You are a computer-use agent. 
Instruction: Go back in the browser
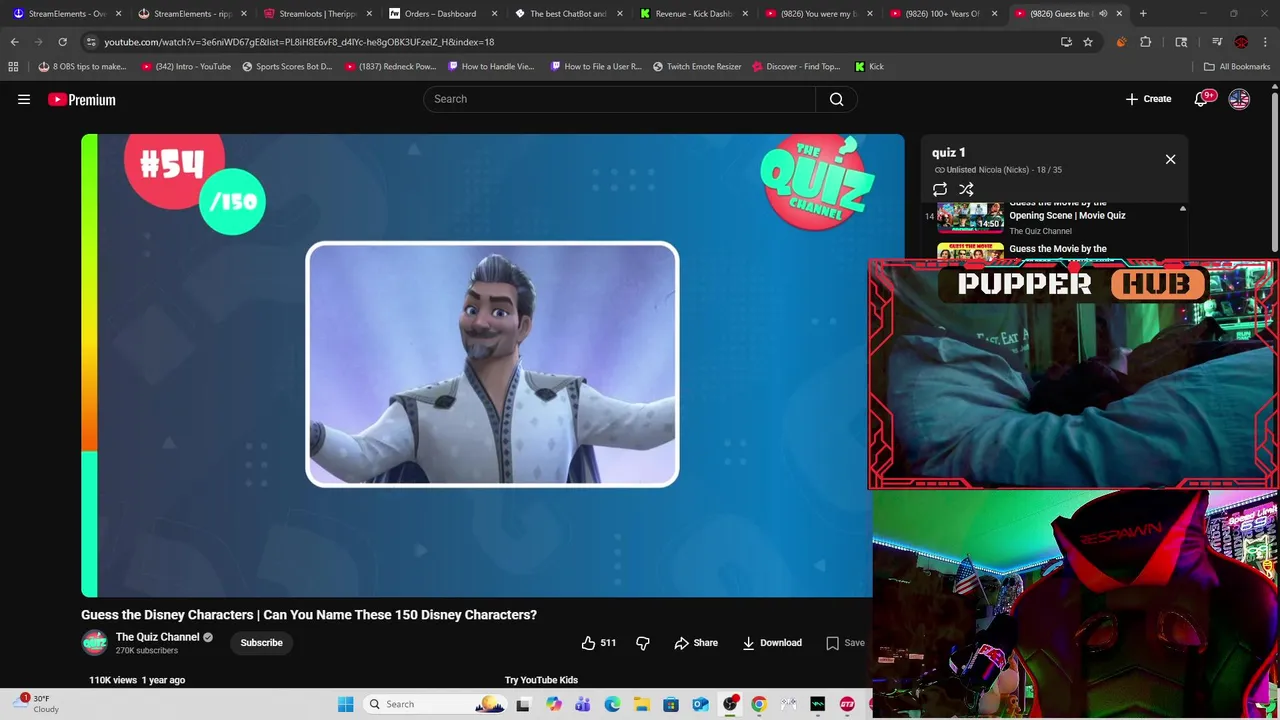coord(14,42)
